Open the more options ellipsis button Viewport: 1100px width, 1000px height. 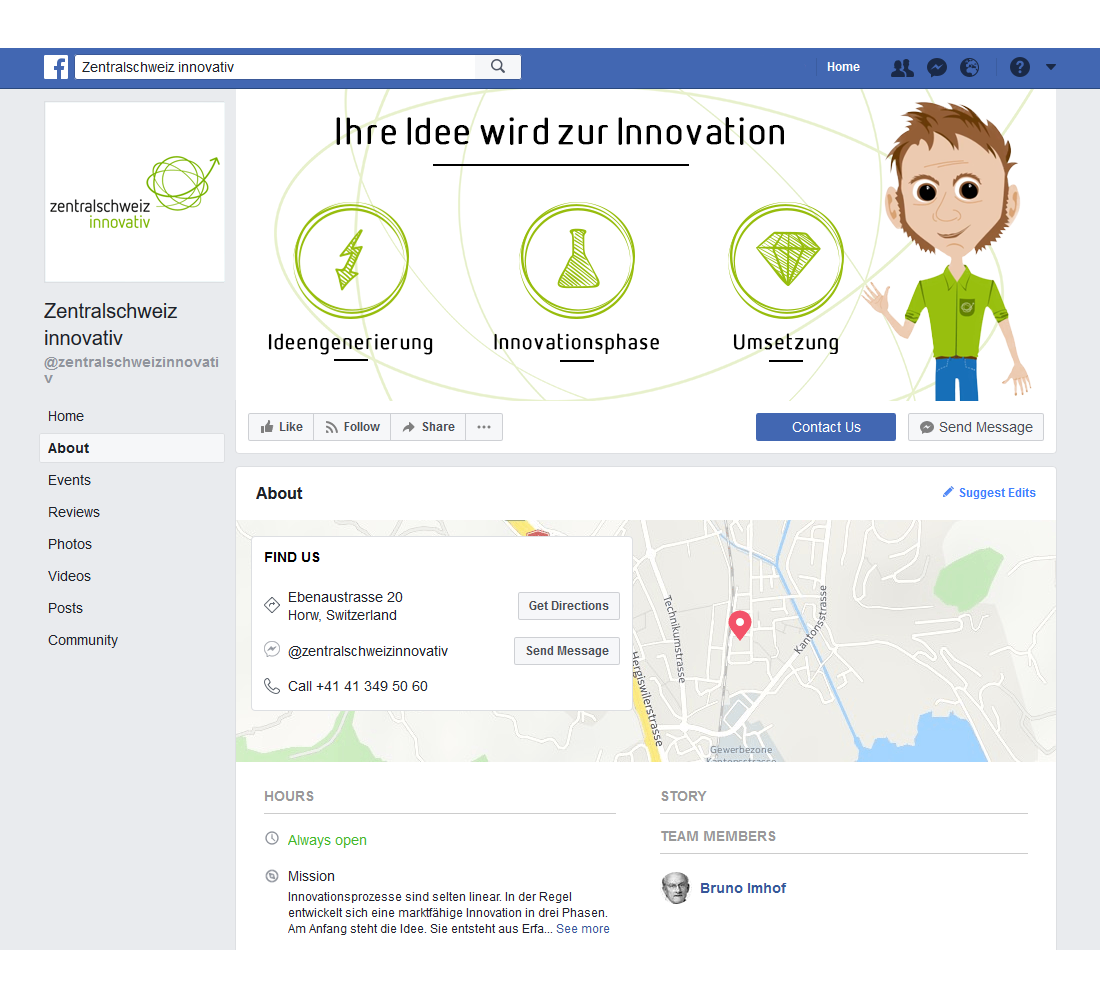pyautogui.click(x=484, y=427)
